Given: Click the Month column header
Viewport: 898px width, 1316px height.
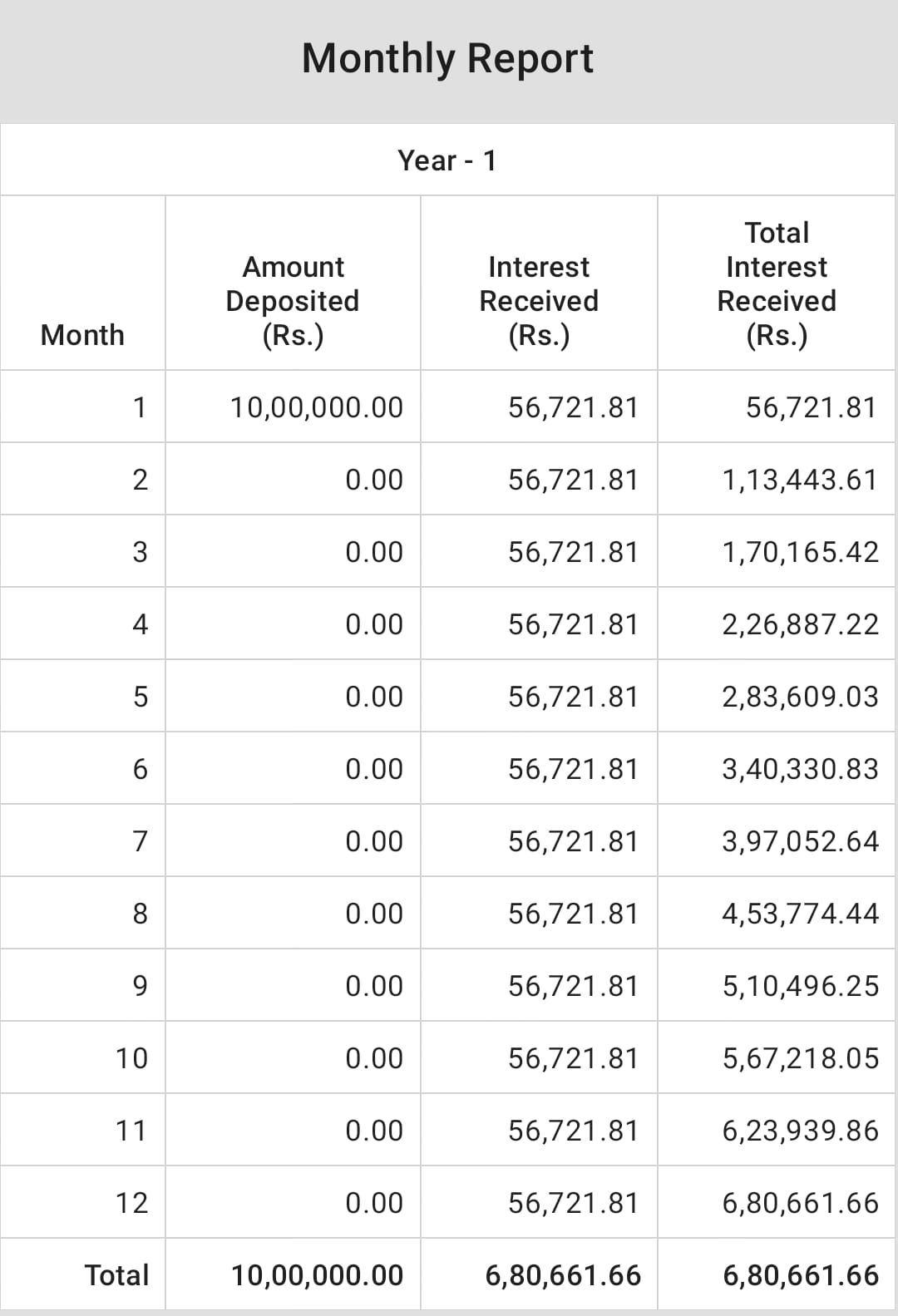Looking at the screenshot, I should 82,335.
